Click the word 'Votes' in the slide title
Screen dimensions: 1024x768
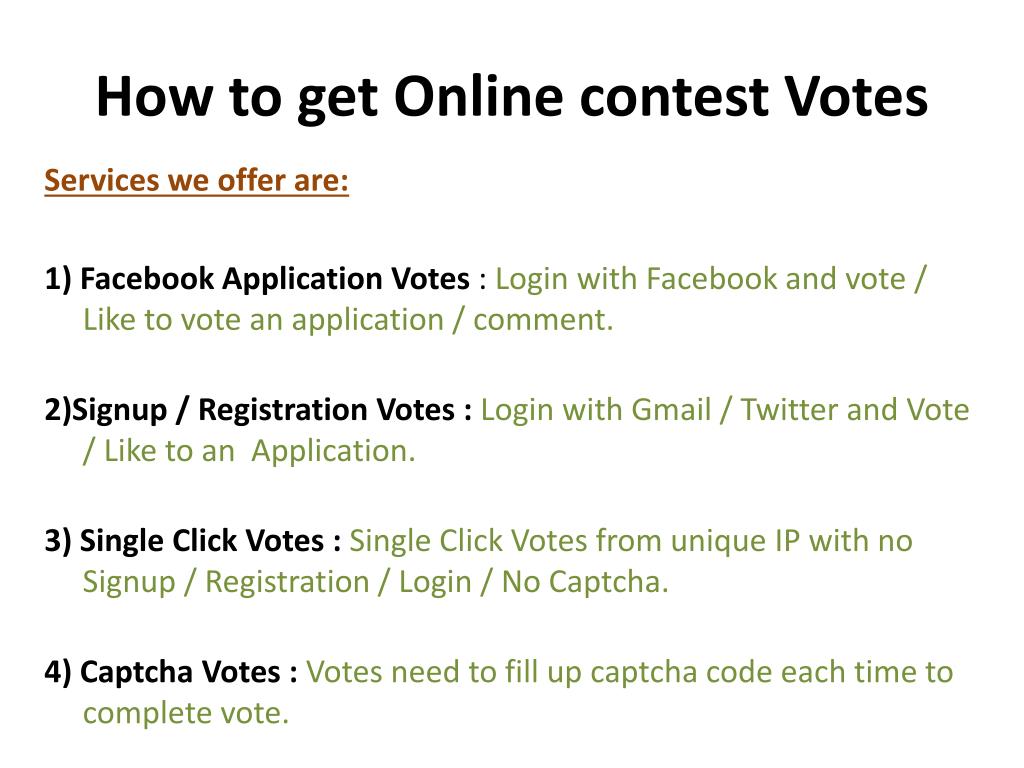tap(856, 97)
